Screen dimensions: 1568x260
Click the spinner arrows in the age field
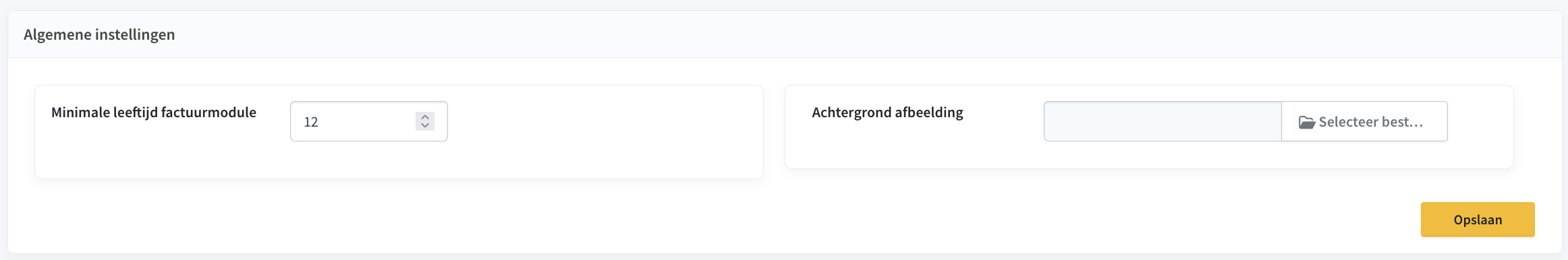pos(425,121)
